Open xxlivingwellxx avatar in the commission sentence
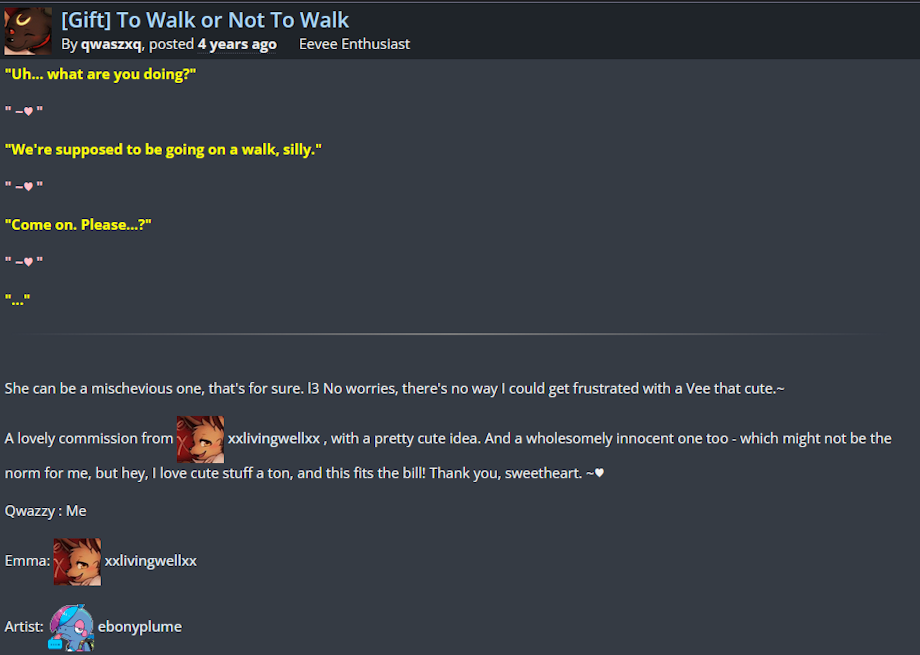920x655 pixels. pyautogui.click(x=200, y=439)
